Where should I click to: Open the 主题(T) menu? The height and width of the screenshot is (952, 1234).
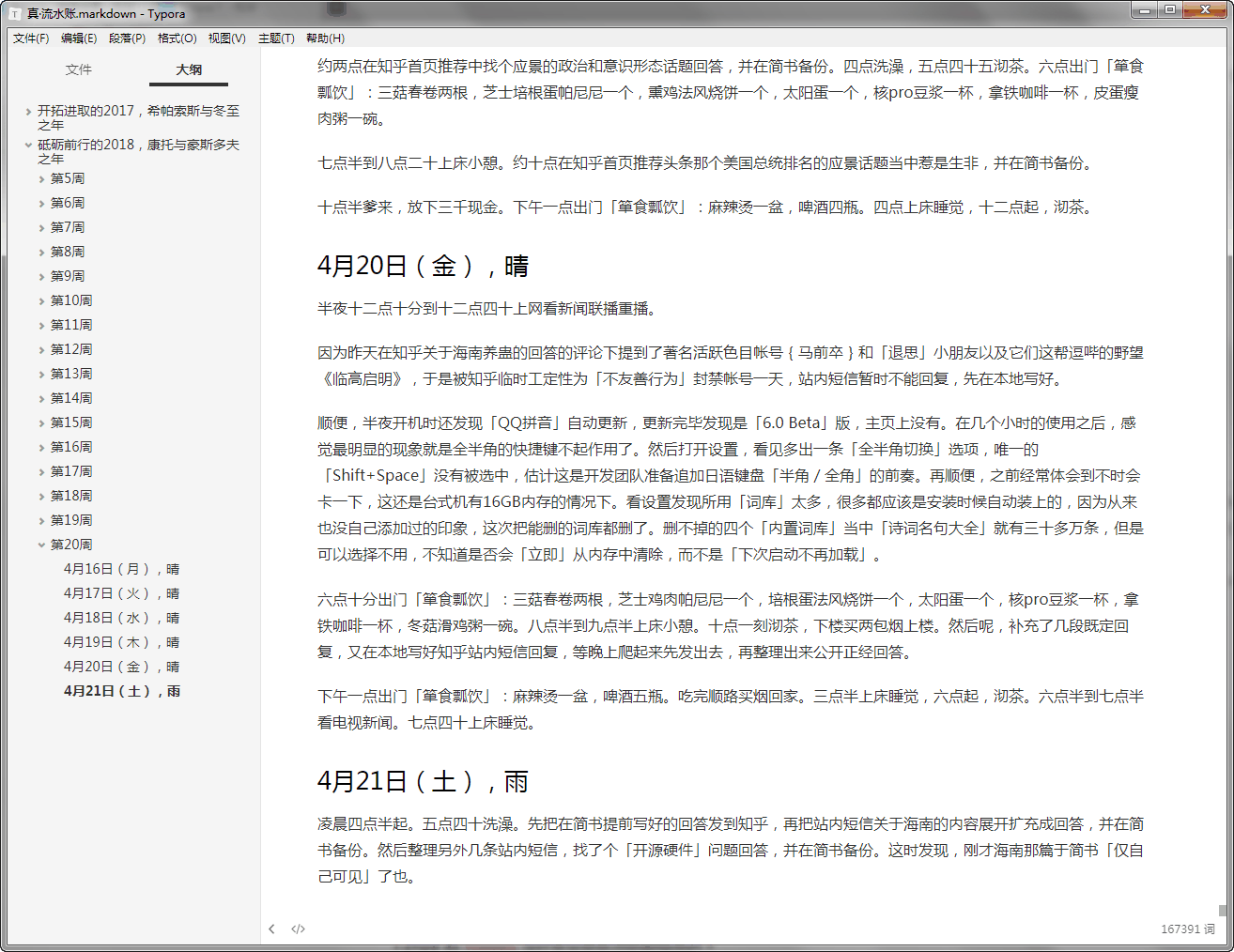[276, 38]
